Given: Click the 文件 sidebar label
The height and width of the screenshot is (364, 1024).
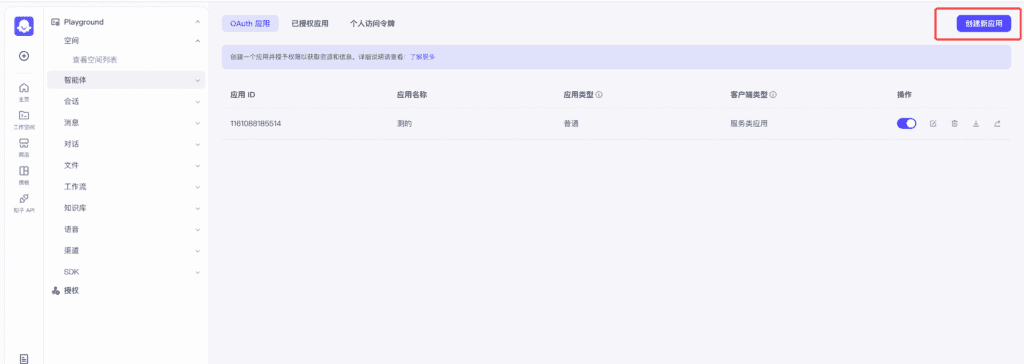Looking at the screenshot, I should [x=72, y=166].
